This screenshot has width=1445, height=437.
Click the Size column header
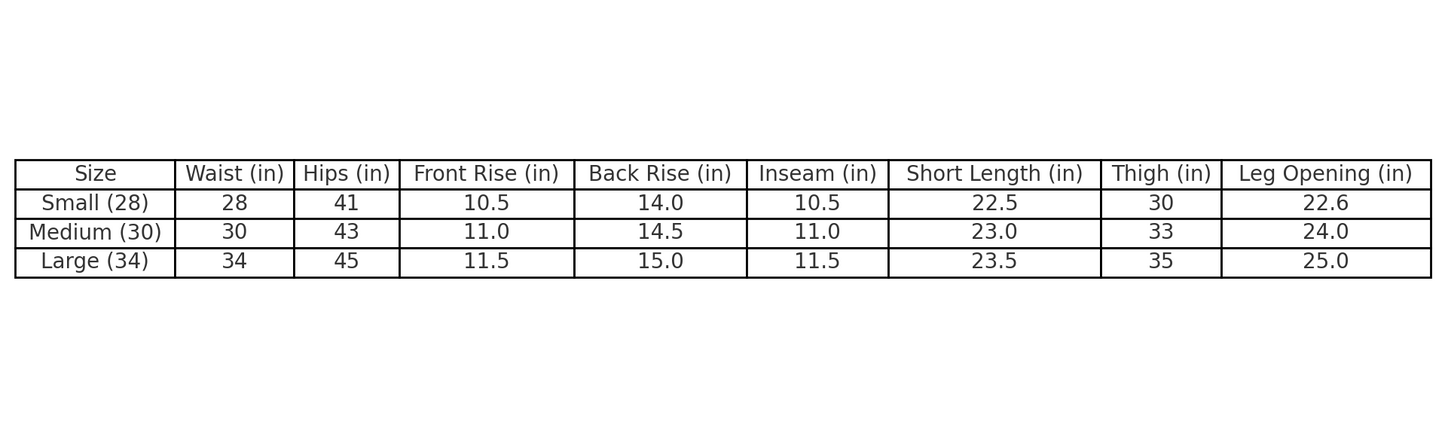(x=95, y=174)
